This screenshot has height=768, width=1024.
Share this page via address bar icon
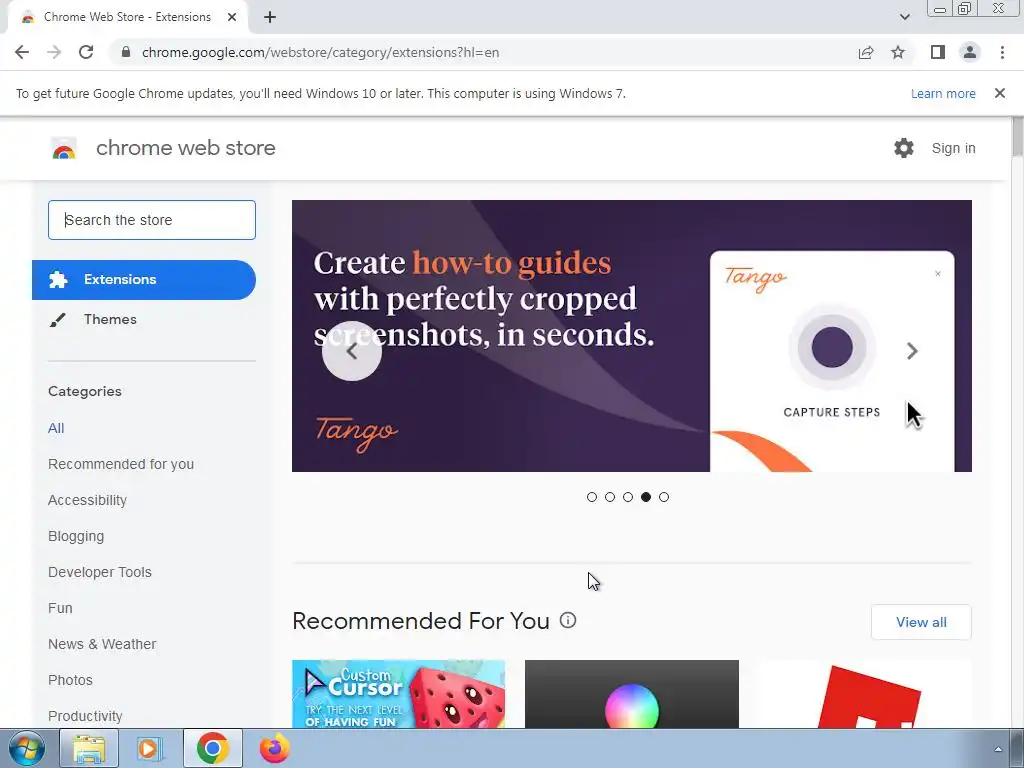(x=866, y=52)
